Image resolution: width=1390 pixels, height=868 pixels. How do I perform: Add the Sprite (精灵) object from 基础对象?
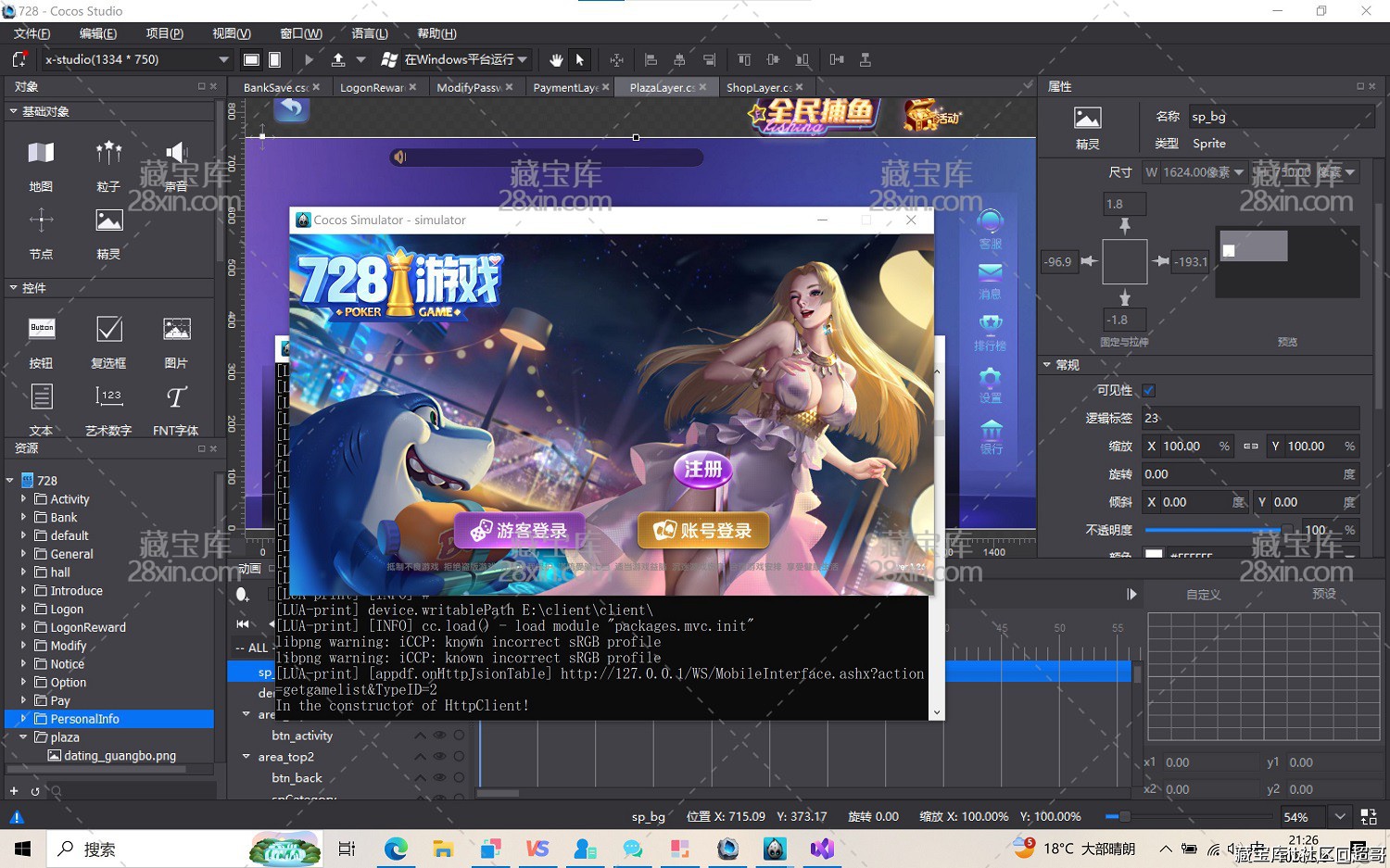(x=108, y=233)
